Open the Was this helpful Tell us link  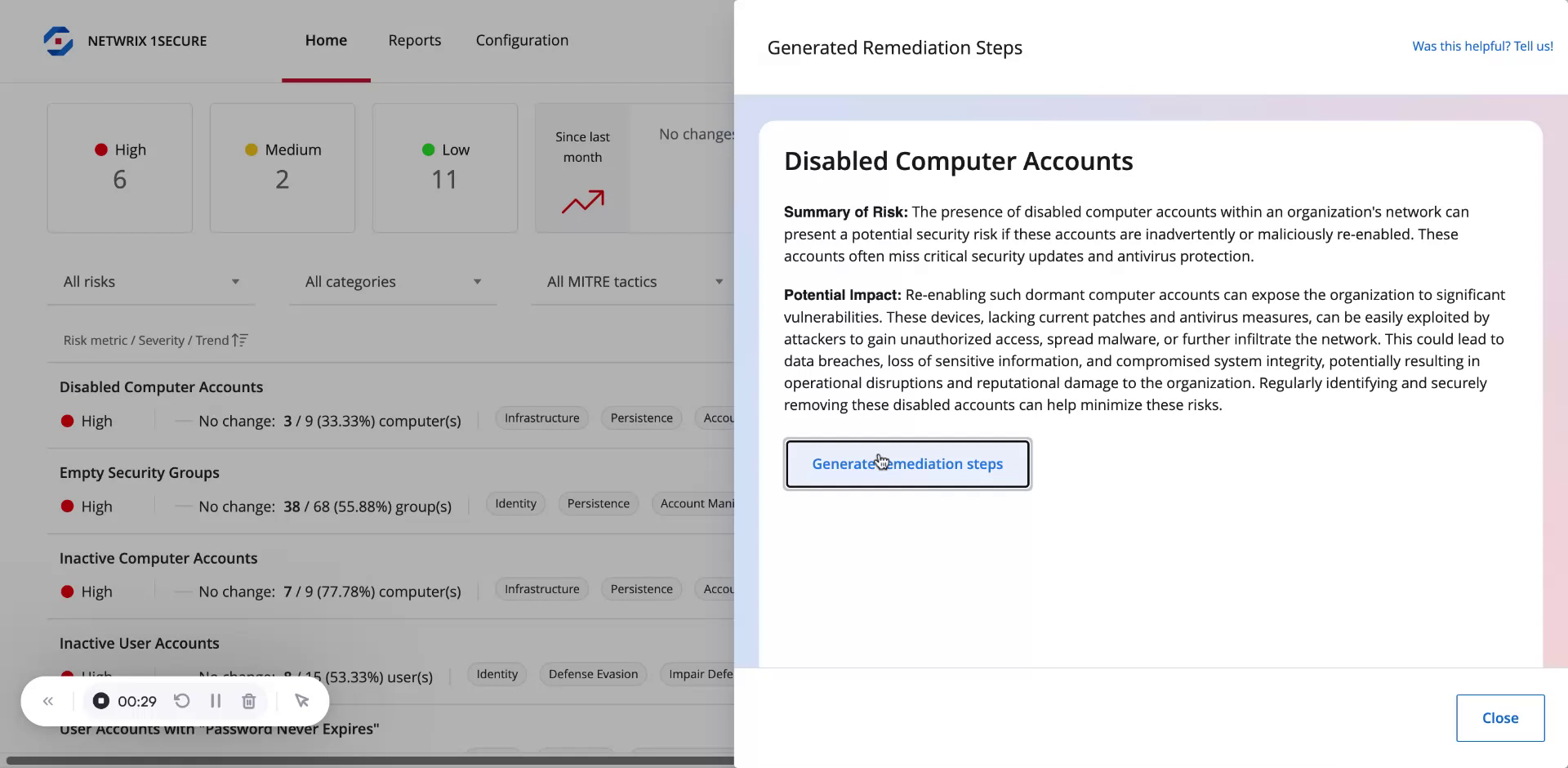[x=1482, y=46]
